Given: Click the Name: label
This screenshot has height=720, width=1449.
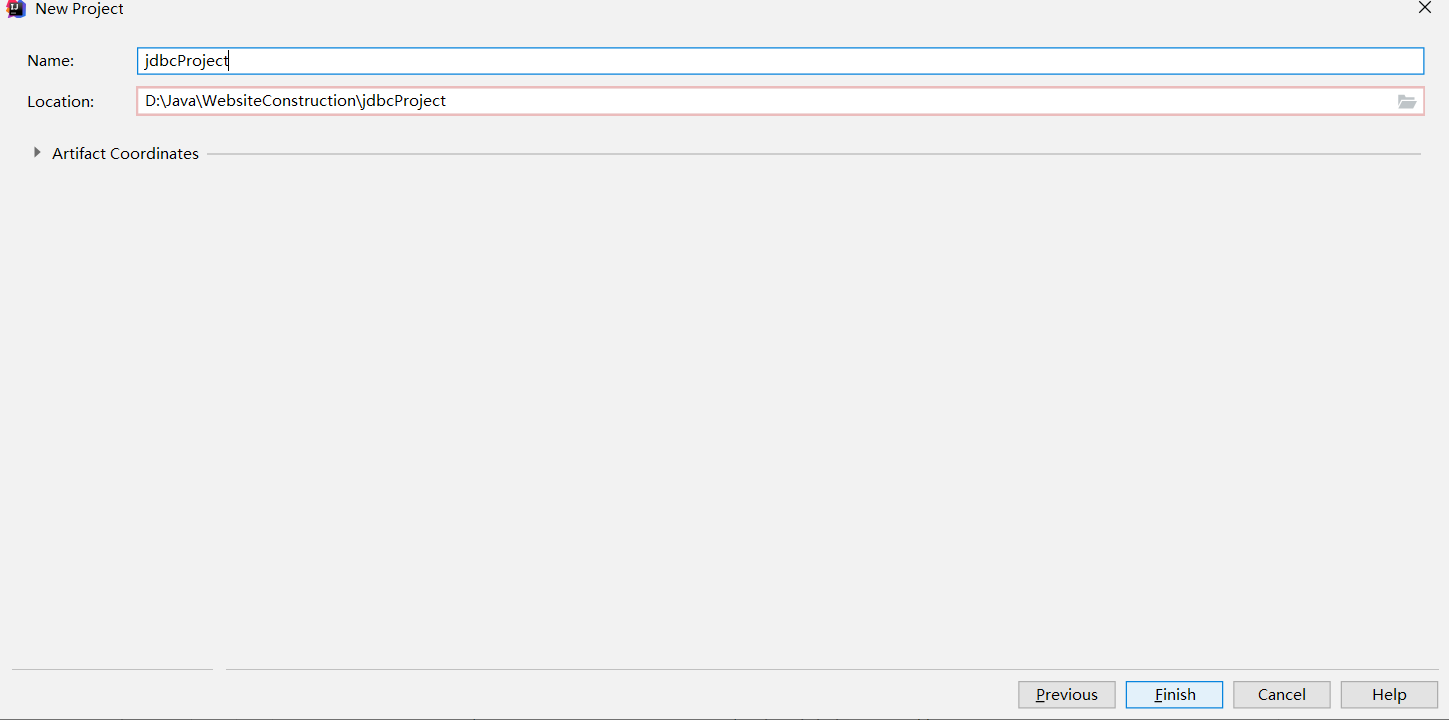Looking at the screenshot, I should coord(51,61).
